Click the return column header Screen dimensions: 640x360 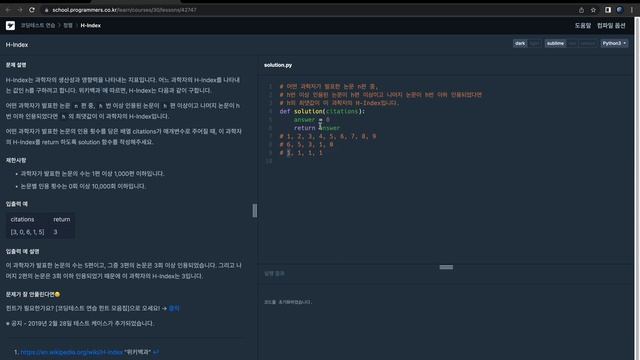click(62, 219)
